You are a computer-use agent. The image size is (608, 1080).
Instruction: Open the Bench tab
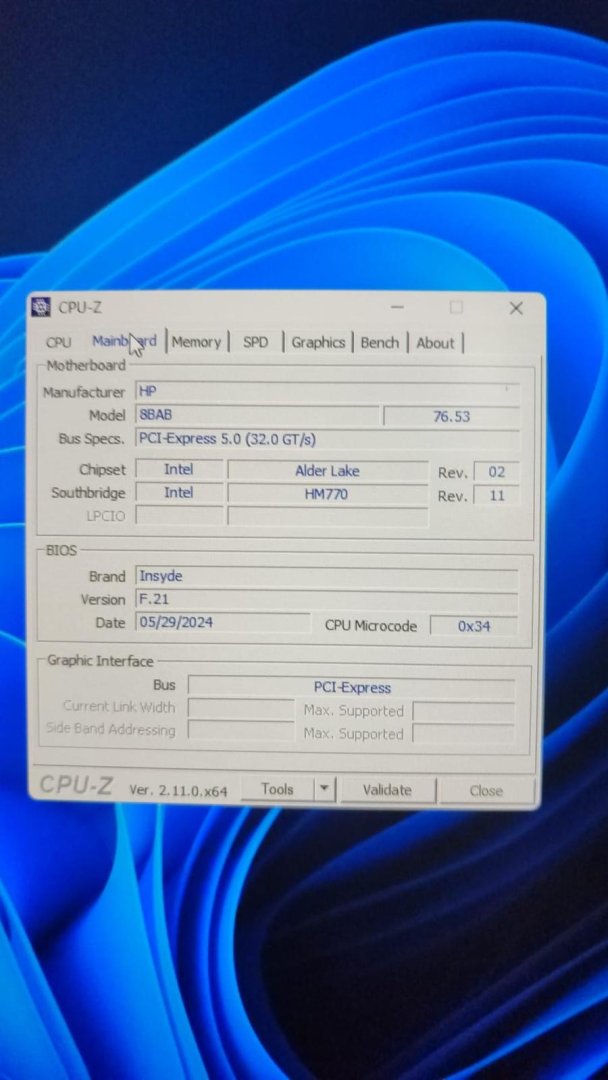(379, 342)
